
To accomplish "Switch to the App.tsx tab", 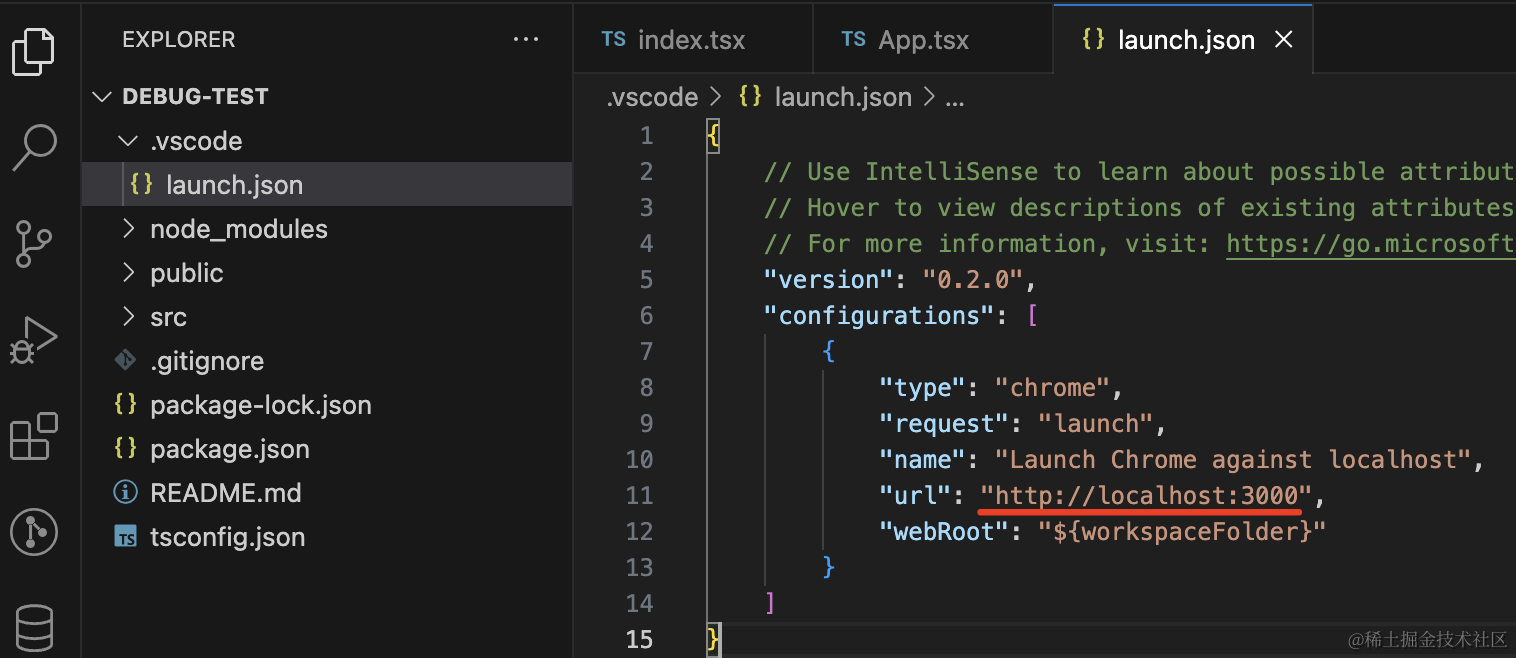I will pos(932,40).
